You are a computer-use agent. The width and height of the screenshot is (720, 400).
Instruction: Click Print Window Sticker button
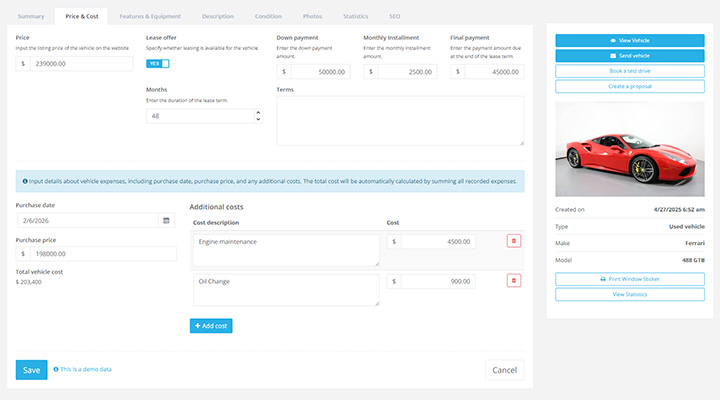point(630,279)
